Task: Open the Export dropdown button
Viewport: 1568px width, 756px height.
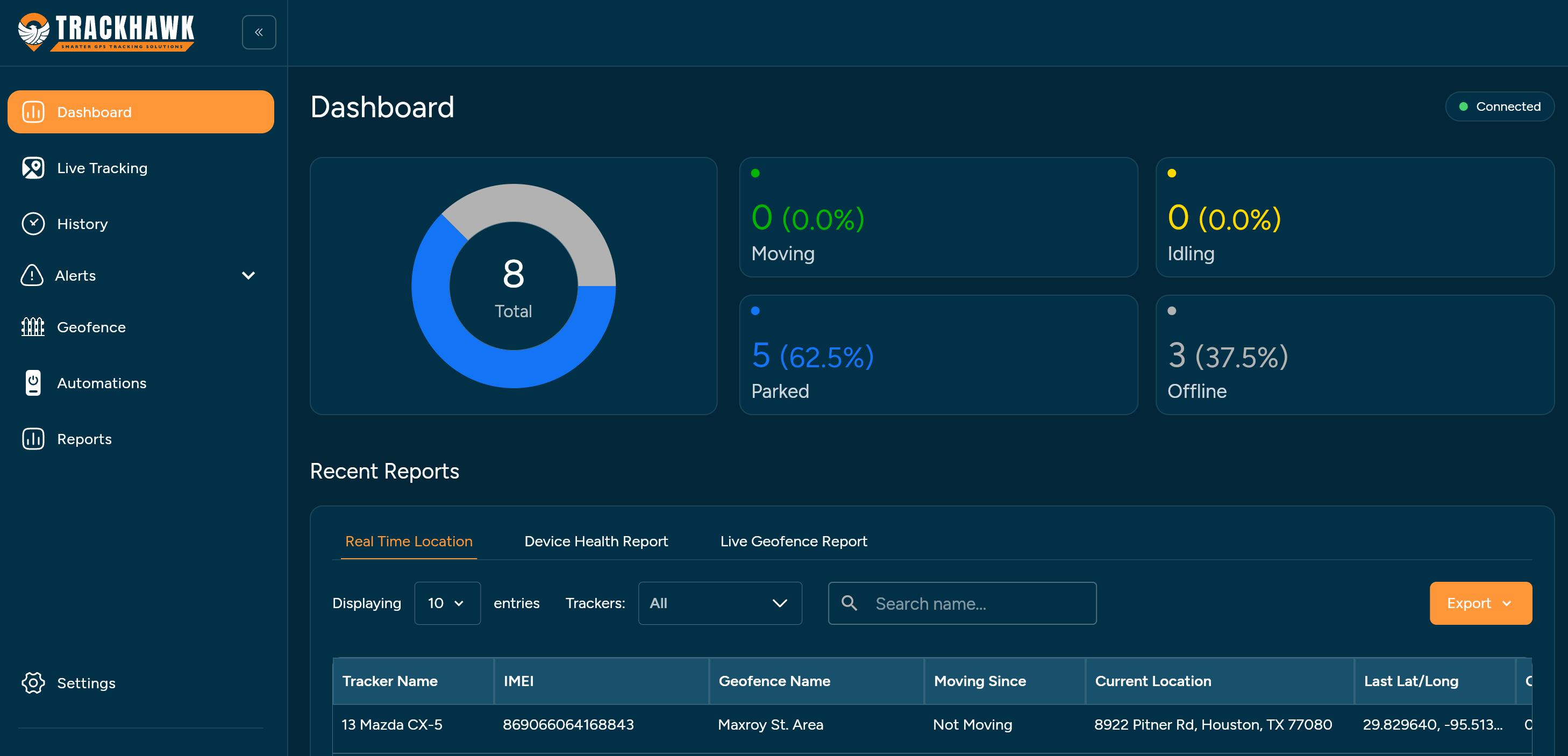Action: [x=1480, y=603]
